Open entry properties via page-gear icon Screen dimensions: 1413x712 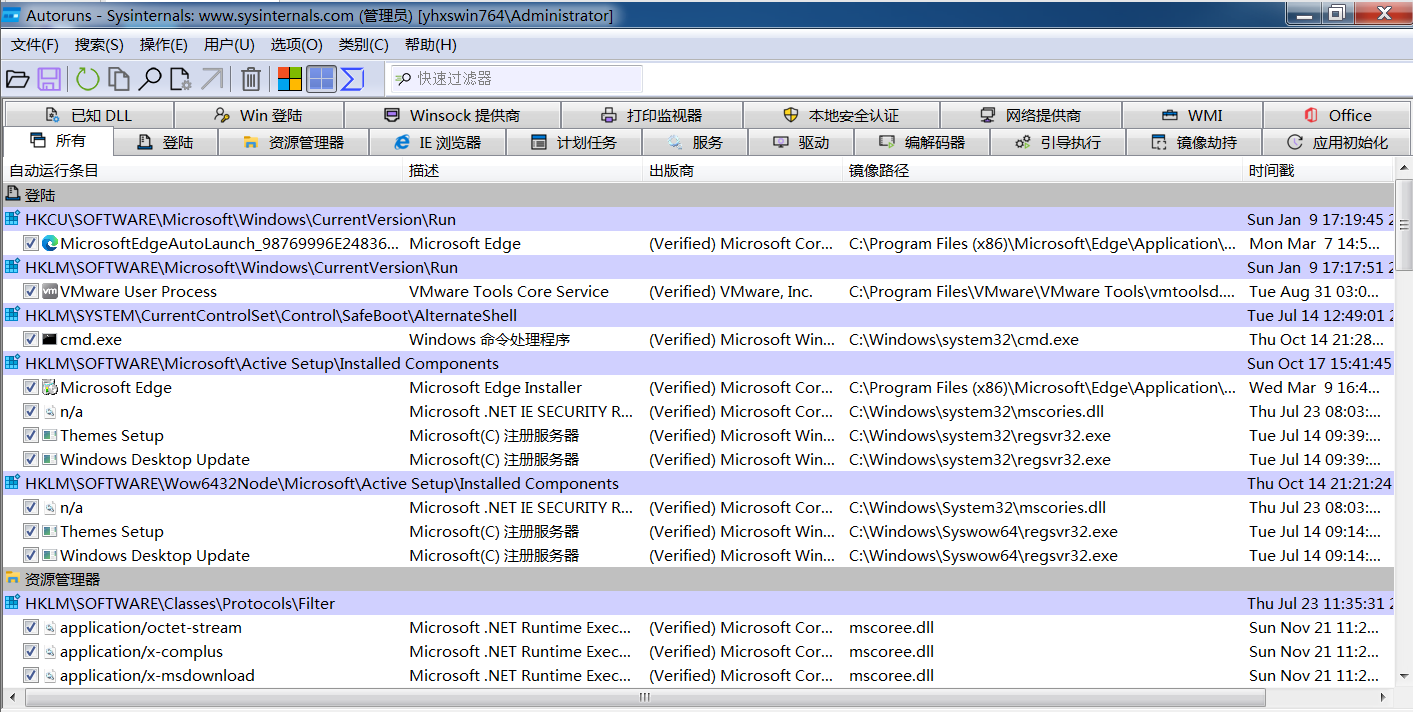(x=181, y=79)
